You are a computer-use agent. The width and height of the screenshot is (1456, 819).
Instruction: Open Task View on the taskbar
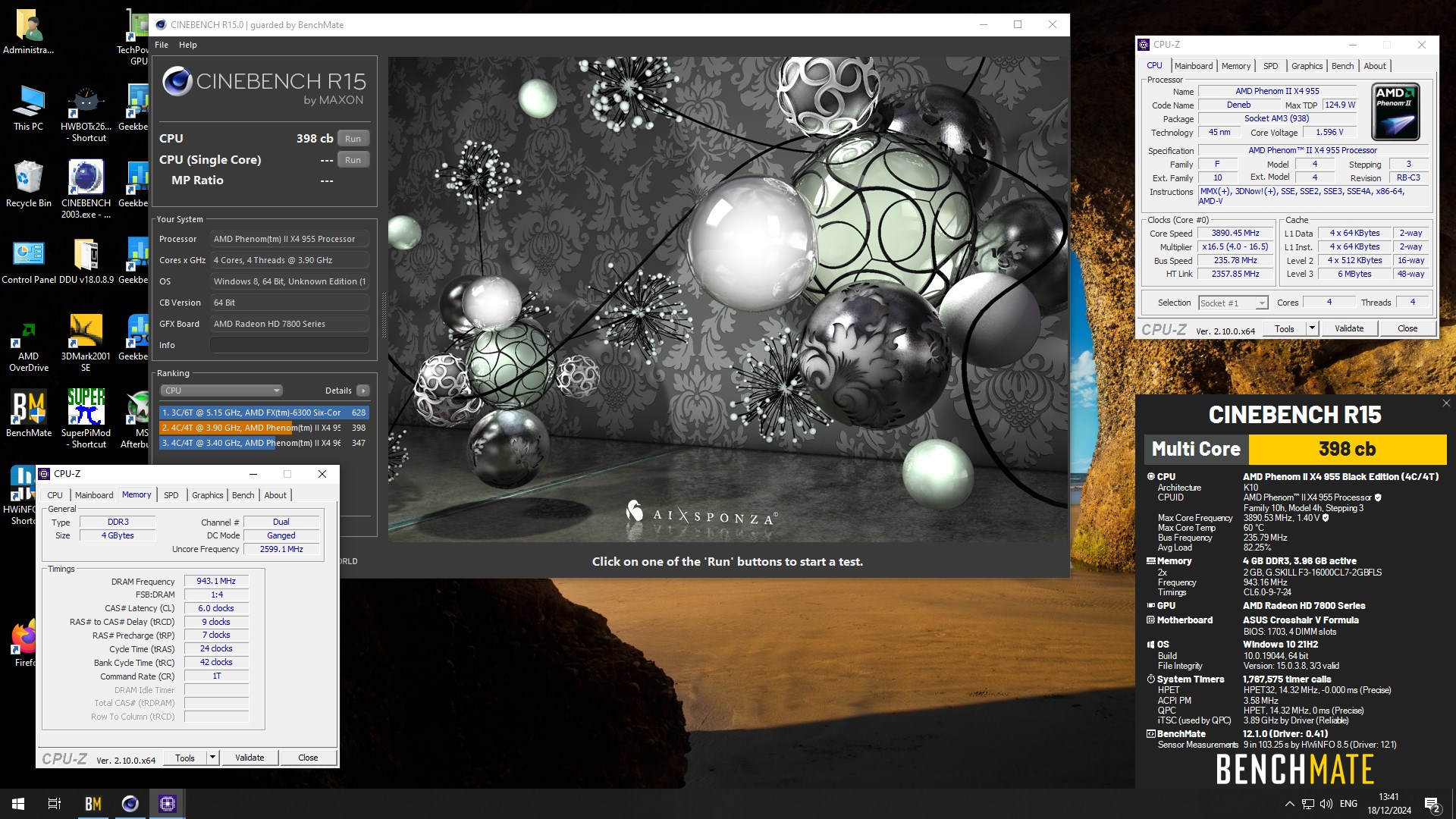pos(55,804)
